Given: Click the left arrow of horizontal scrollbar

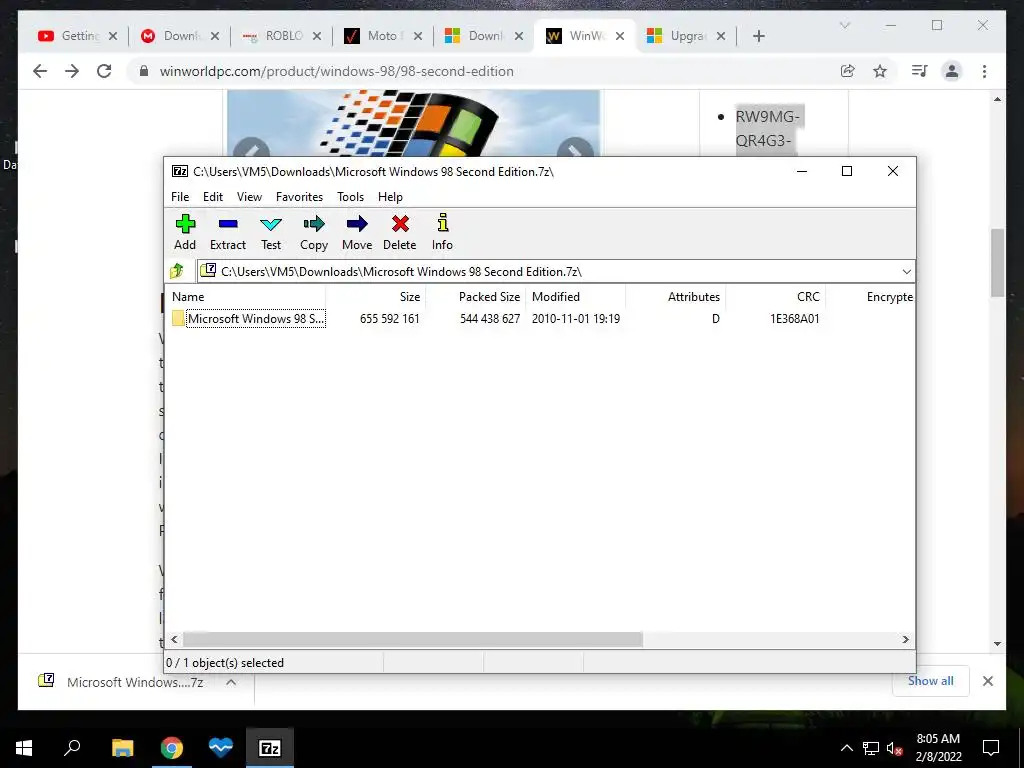Looking at the screenshot, I should (174, 639).
